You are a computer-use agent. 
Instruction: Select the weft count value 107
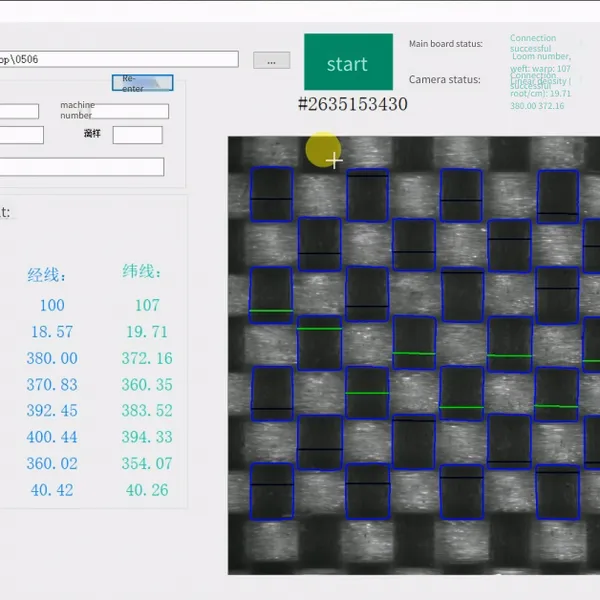click(147, 305)
